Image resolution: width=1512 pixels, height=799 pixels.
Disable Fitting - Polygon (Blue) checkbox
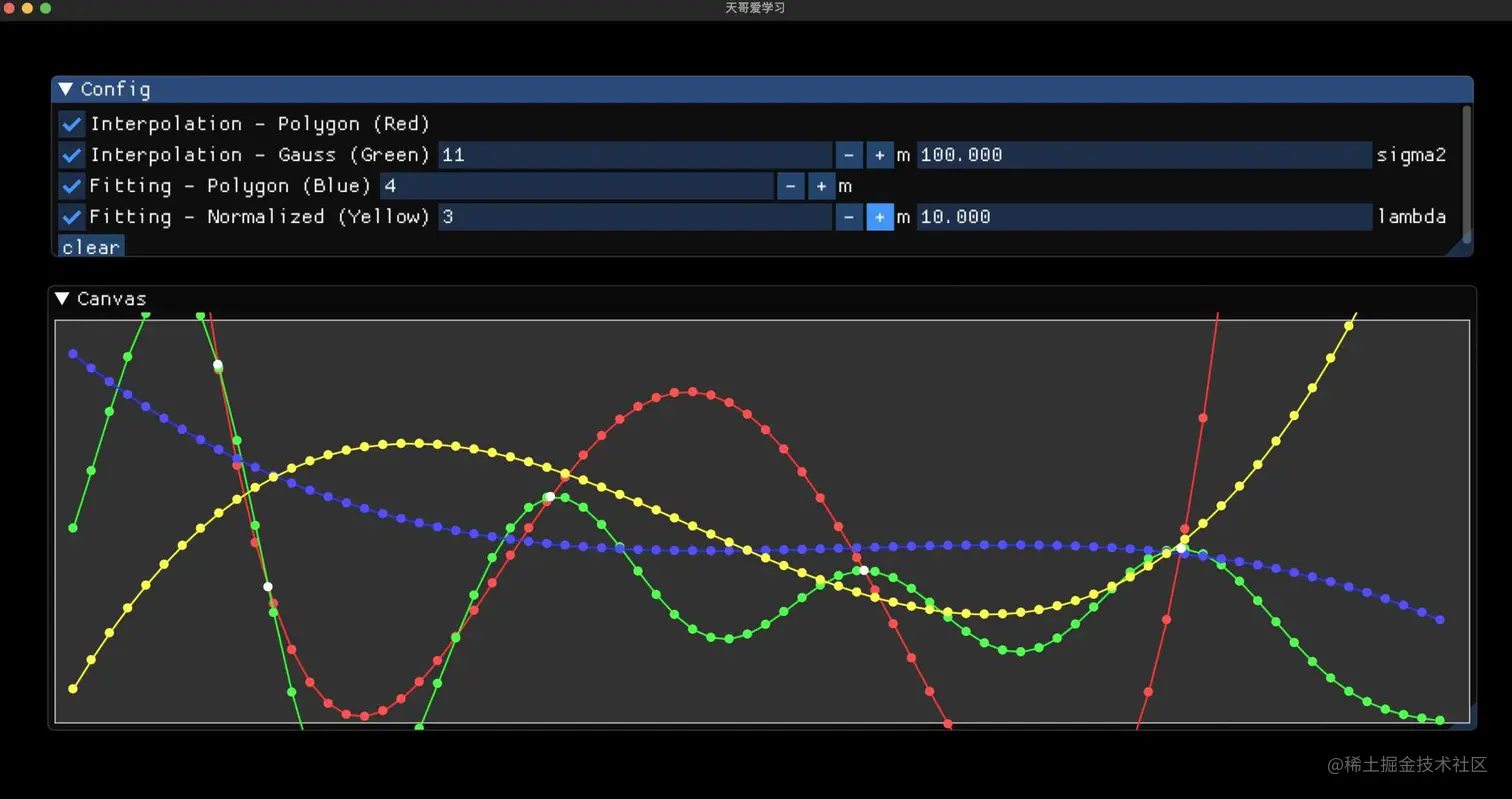[x=71, y=186]
